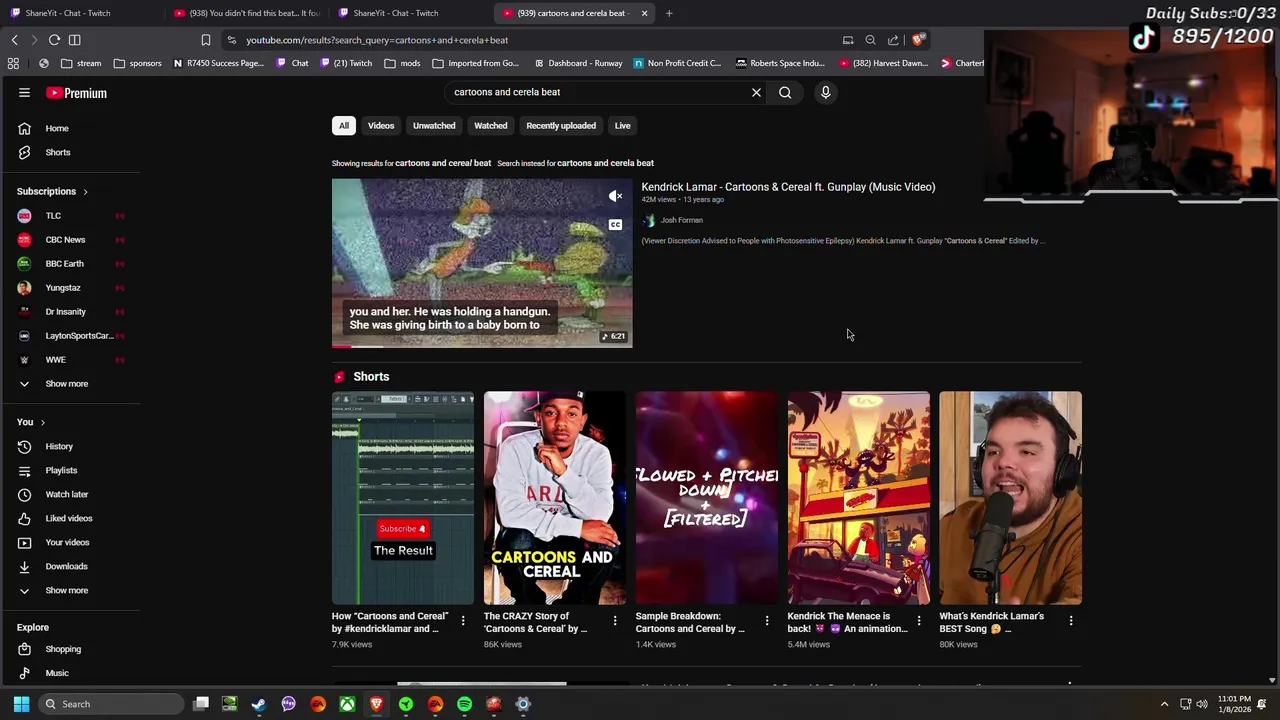Open the Windows Start menu
Screen dimensions: 1280x720
pos(21,704)
